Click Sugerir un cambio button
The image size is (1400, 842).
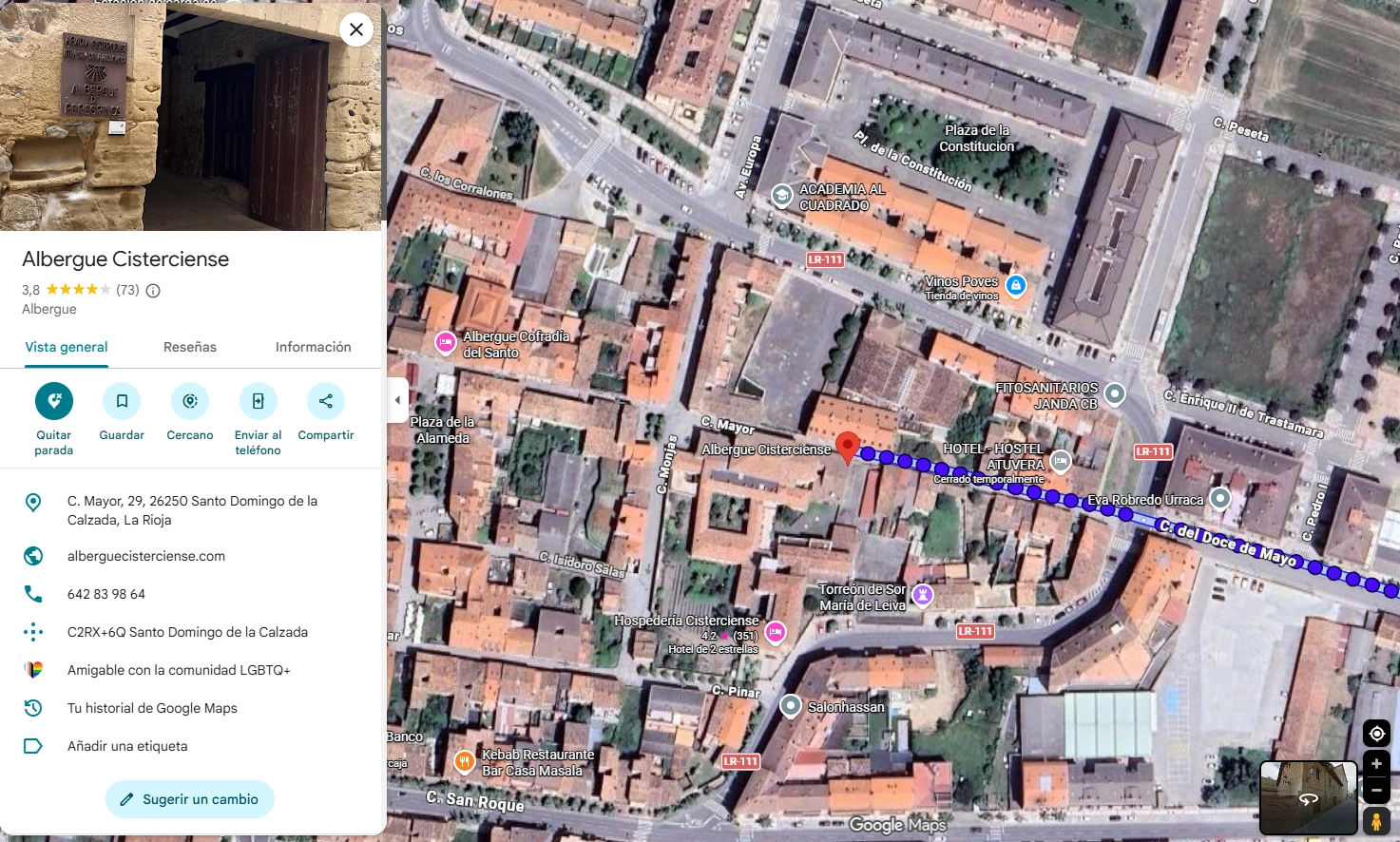point(190,799)
